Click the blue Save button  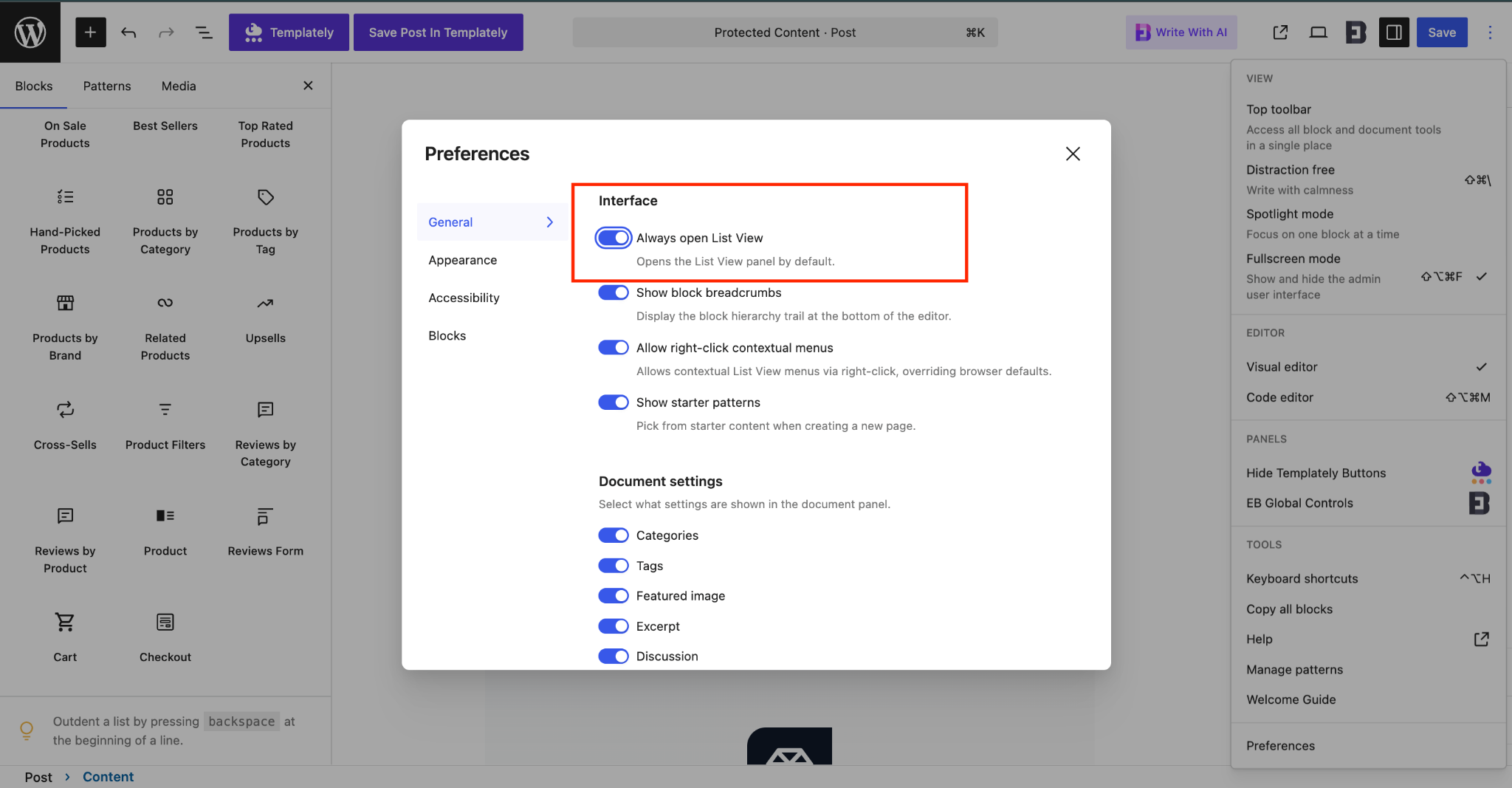(1442, 32)
